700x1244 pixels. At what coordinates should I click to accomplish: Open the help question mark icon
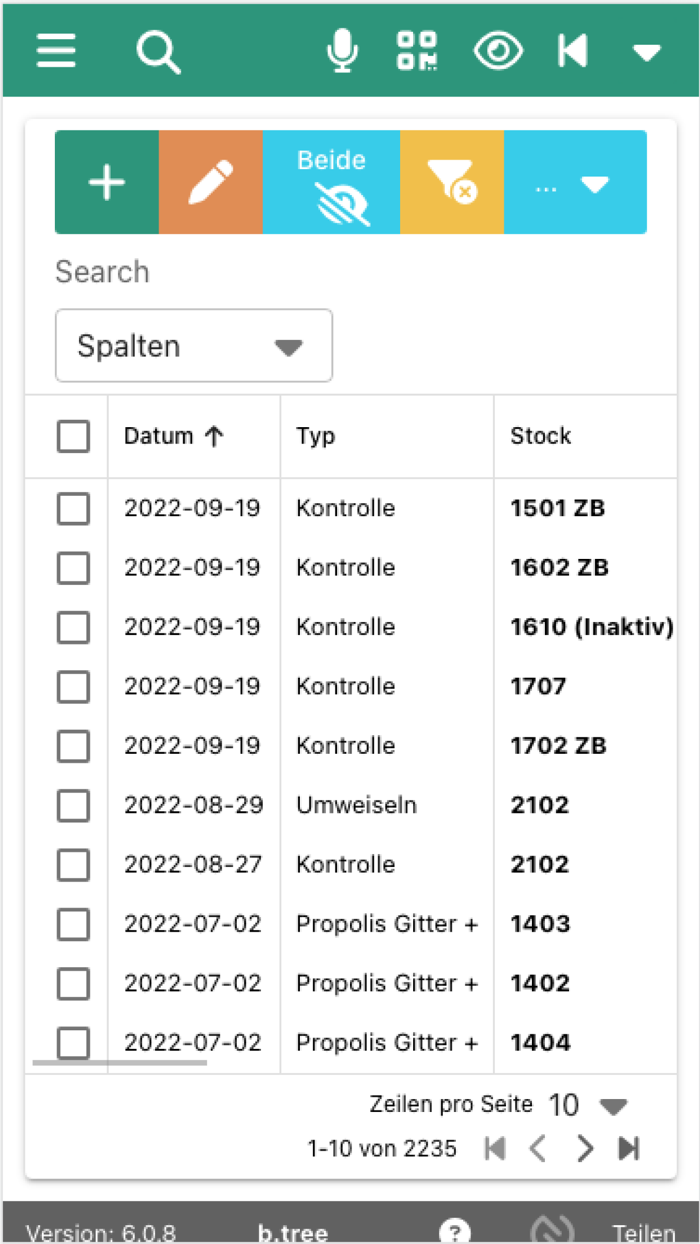(x=455, y=1230)
